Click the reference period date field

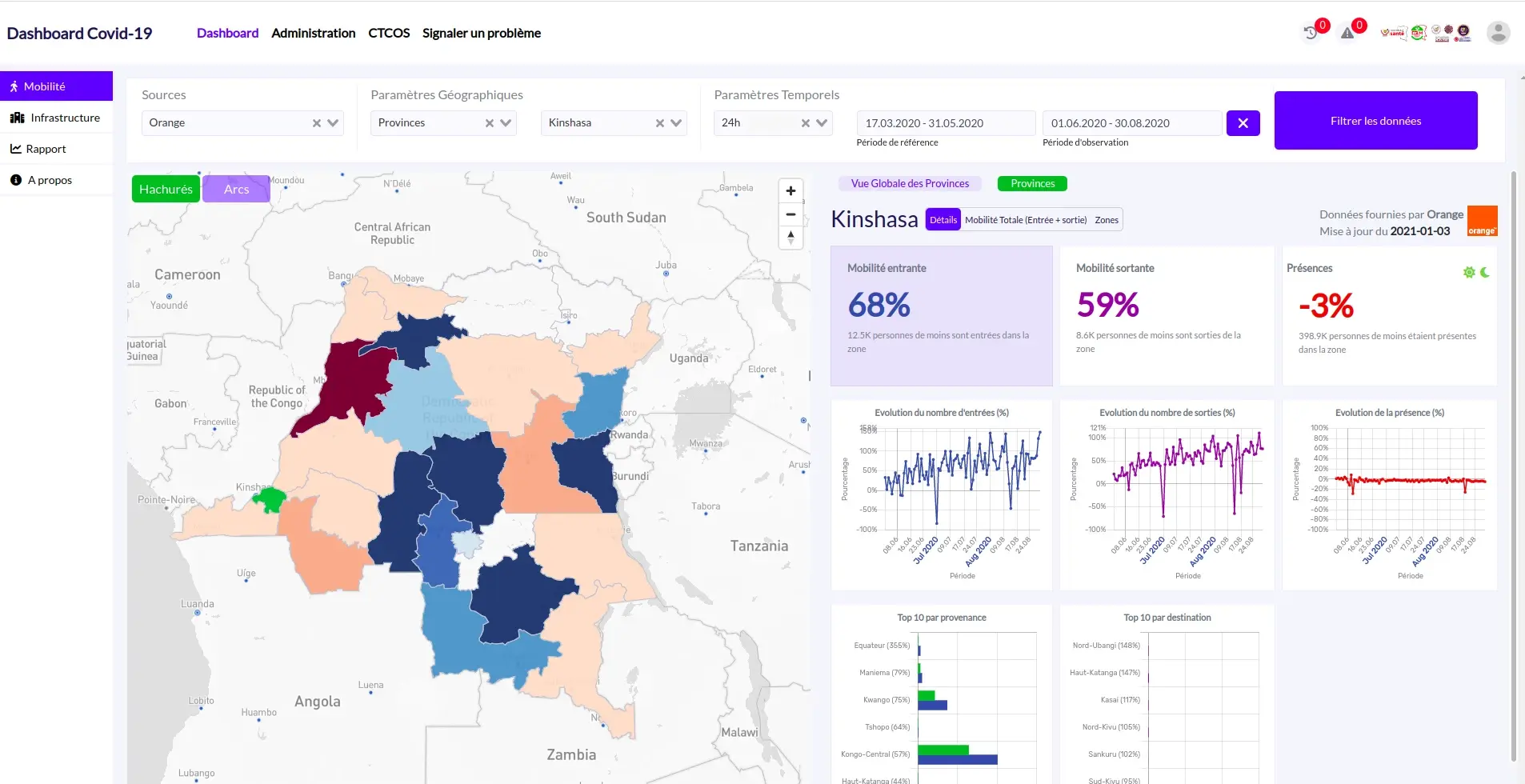point(945,123)
